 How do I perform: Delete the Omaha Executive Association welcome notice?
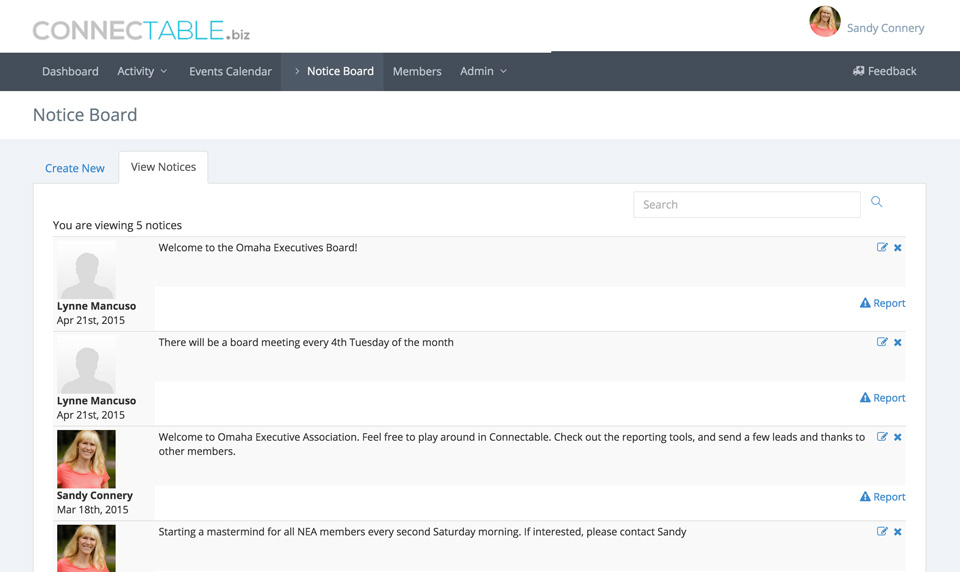[x=898, y=437]
